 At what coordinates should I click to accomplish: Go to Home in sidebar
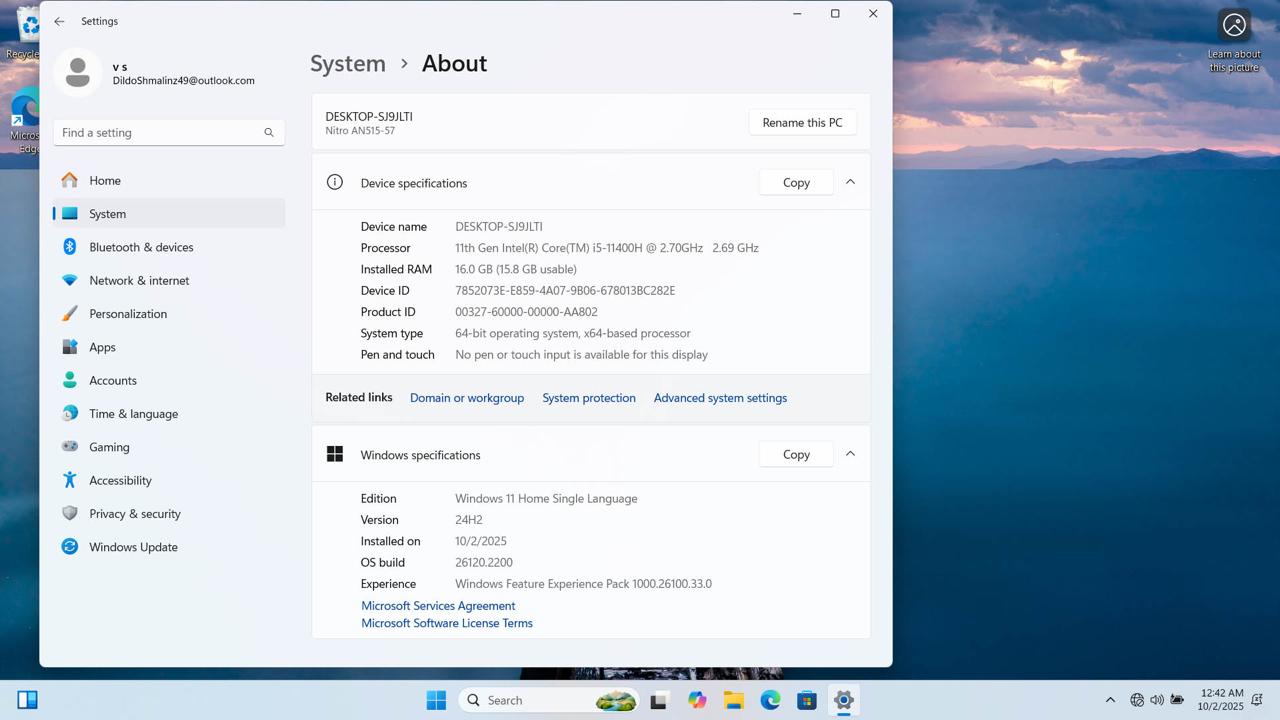point(105,181)
